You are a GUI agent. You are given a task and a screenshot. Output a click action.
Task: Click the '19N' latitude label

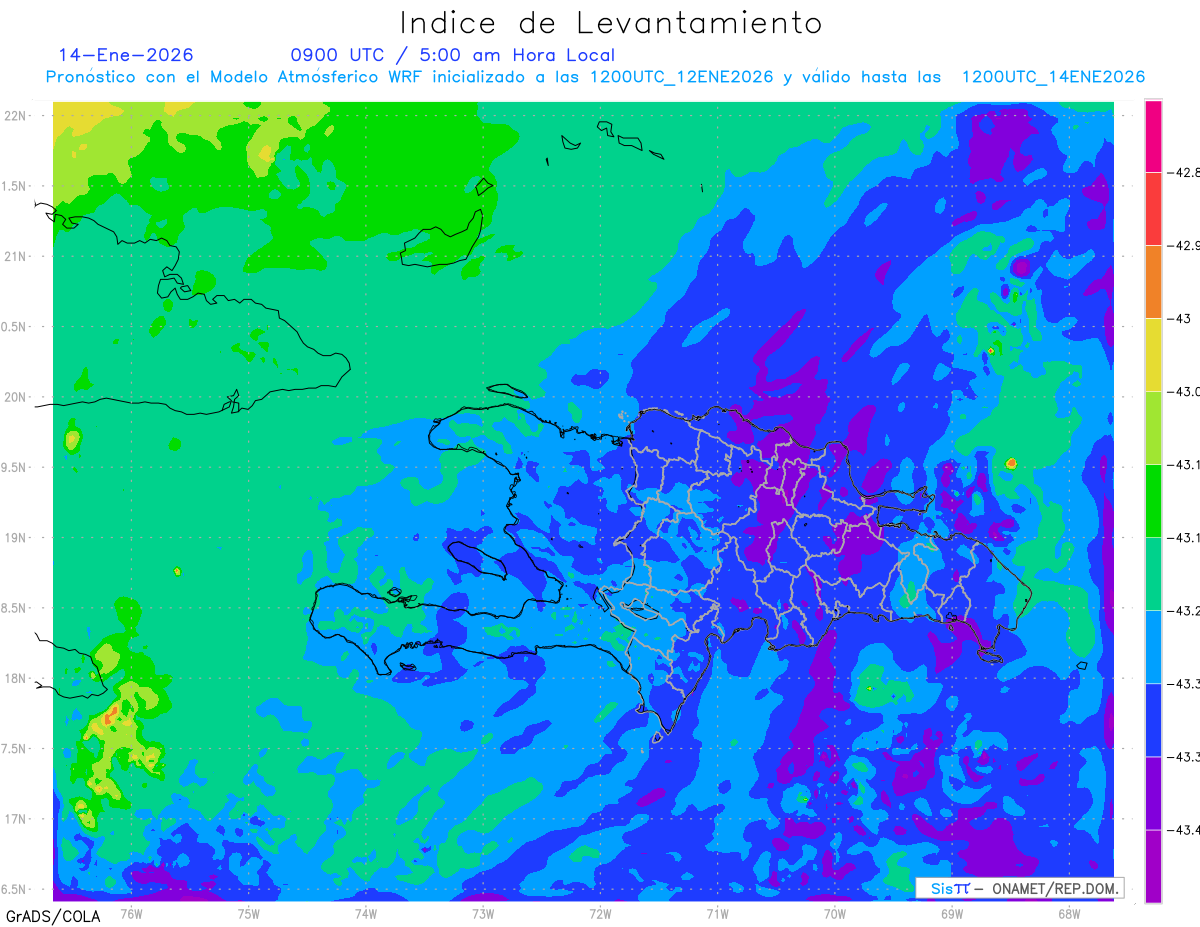17,538
